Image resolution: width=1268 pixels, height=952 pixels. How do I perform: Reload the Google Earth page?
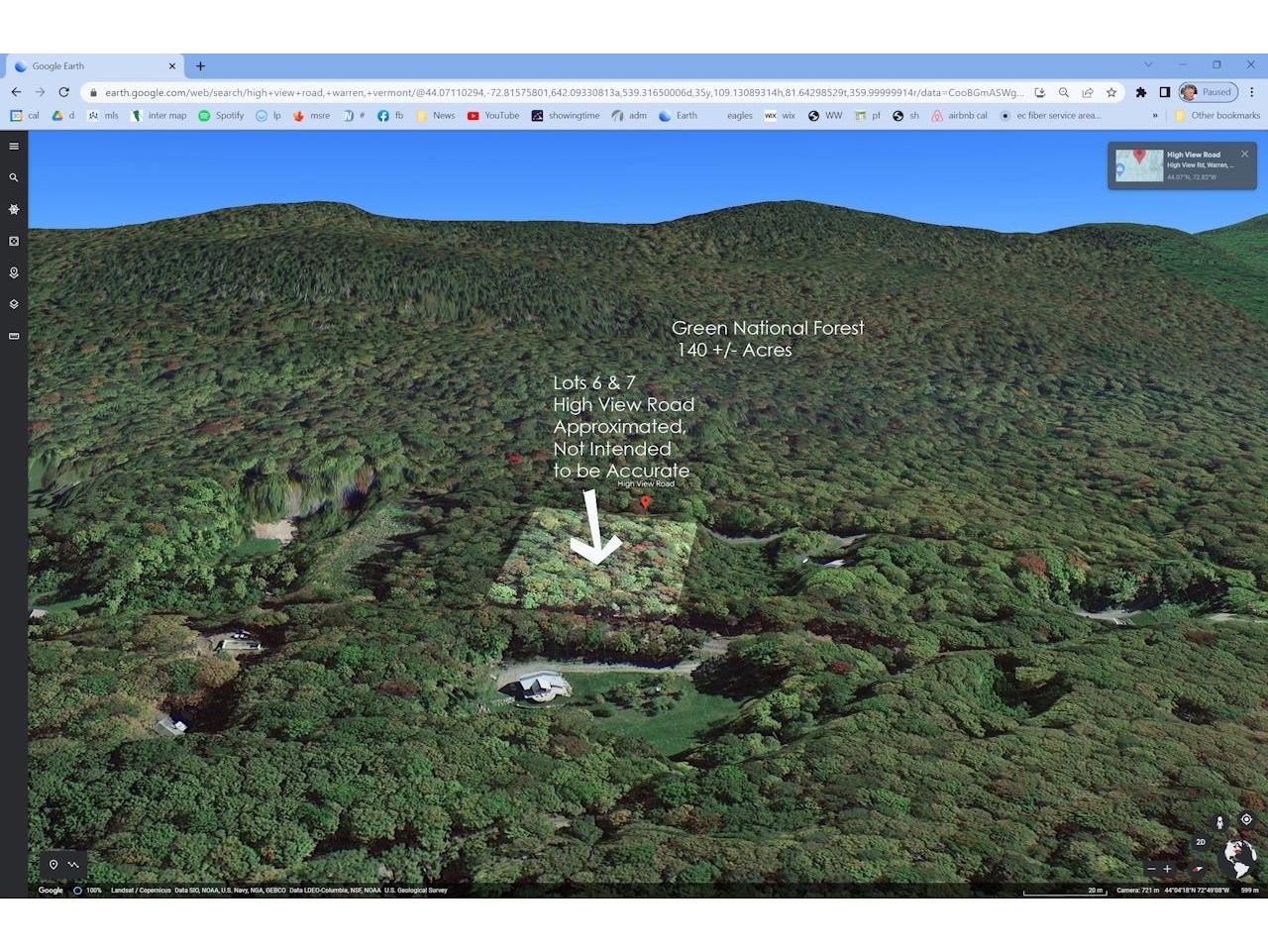coord(63,92)
